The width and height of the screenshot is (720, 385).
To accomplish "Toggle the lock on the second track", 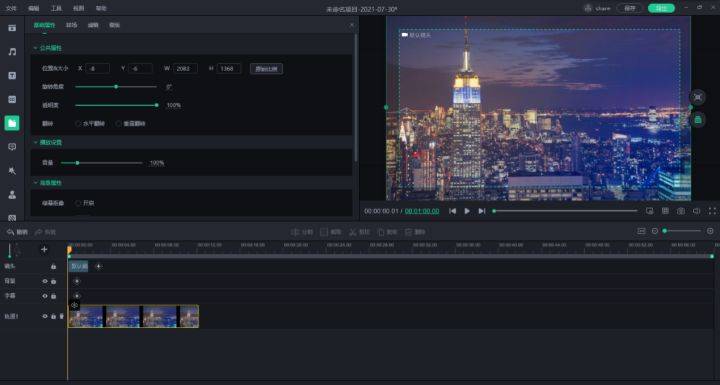I will click(x=53, y=281).
